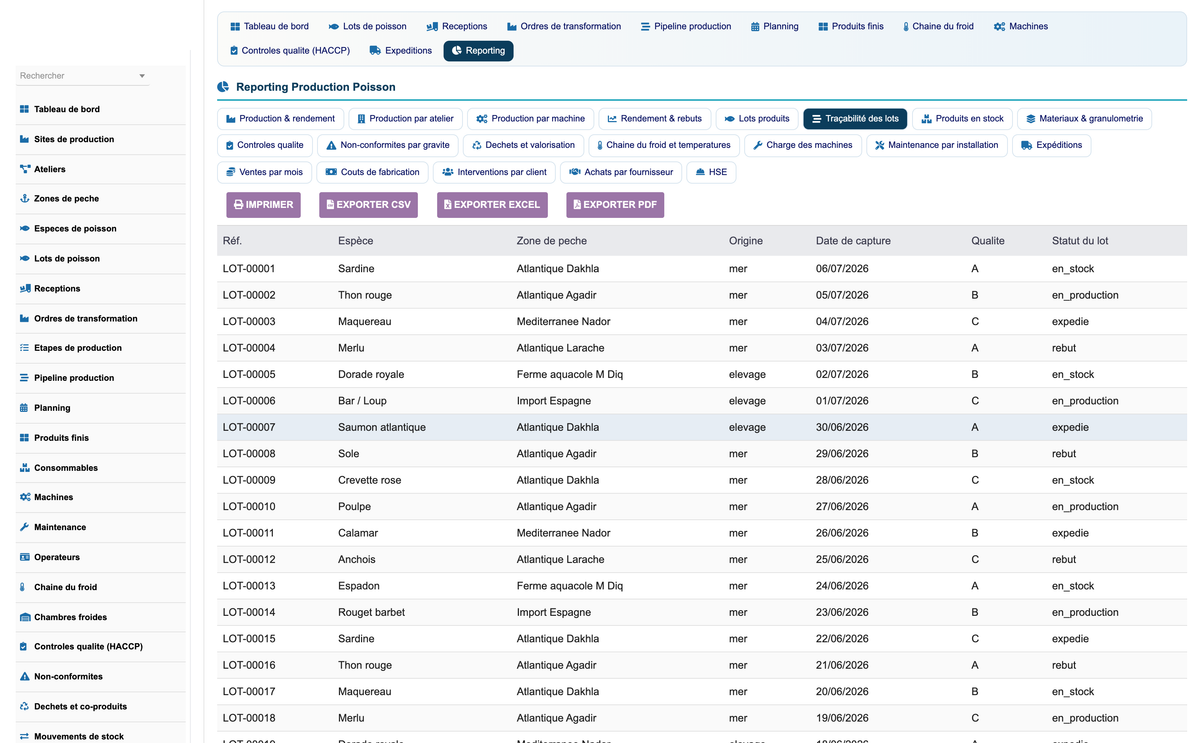Click the Maintenance par installation tools icon

click(x=880, y=145)
